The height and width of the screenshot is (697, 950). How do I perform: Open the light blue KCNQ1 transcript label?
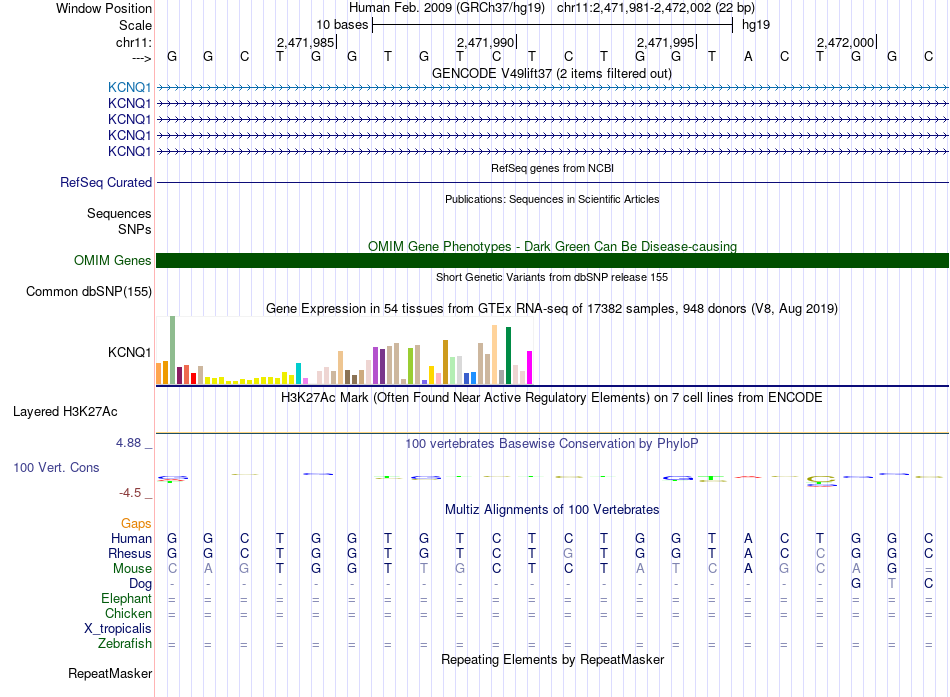pos(129,87)
